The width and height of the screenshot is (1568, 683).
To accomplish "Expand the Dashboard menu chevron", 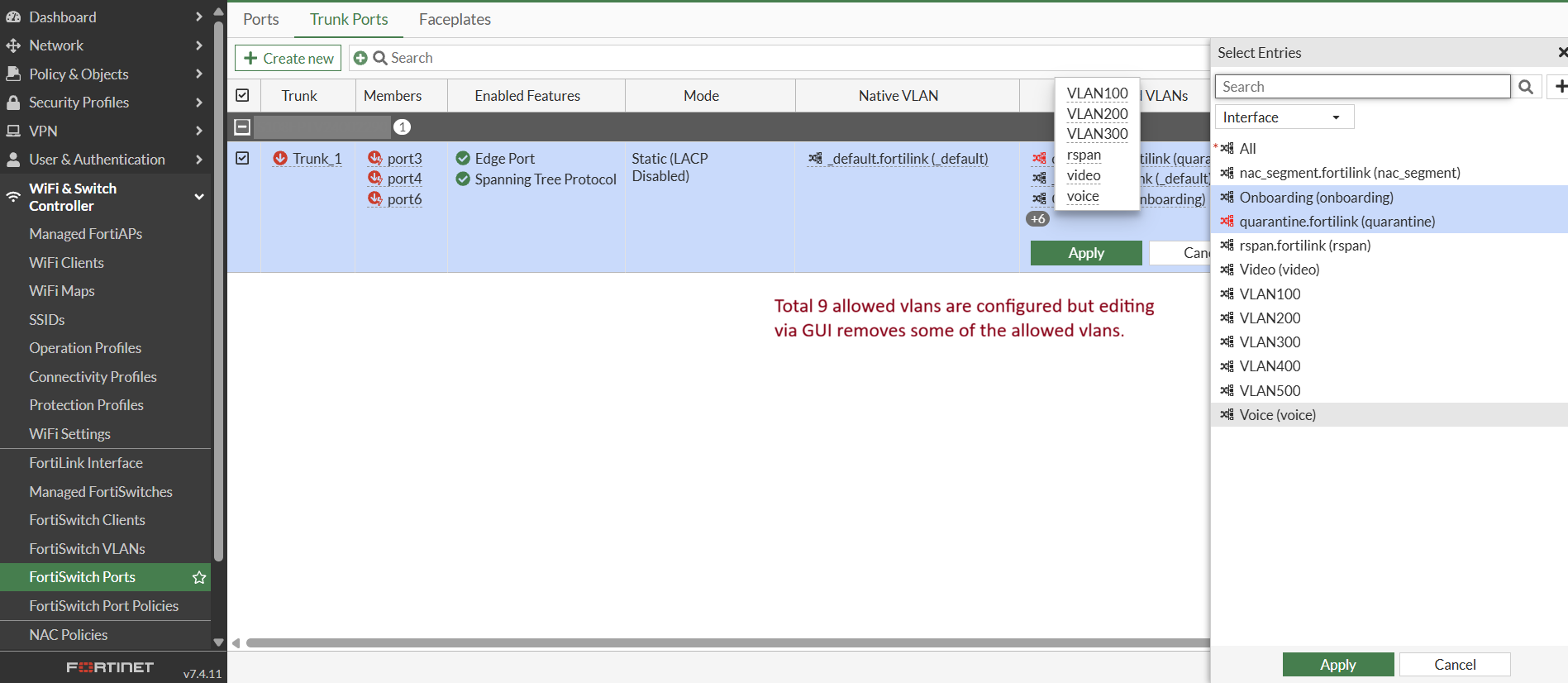I will click(x=198, y=17).
